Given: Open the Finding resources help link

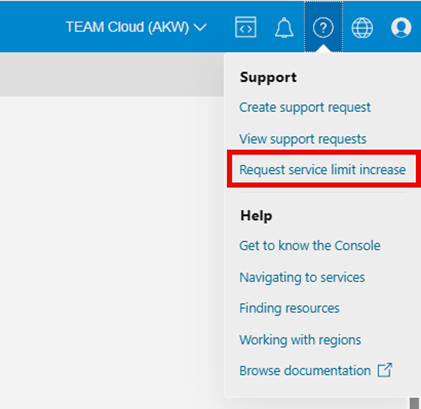Looking at the screenshot, I should tap(289, 308).
